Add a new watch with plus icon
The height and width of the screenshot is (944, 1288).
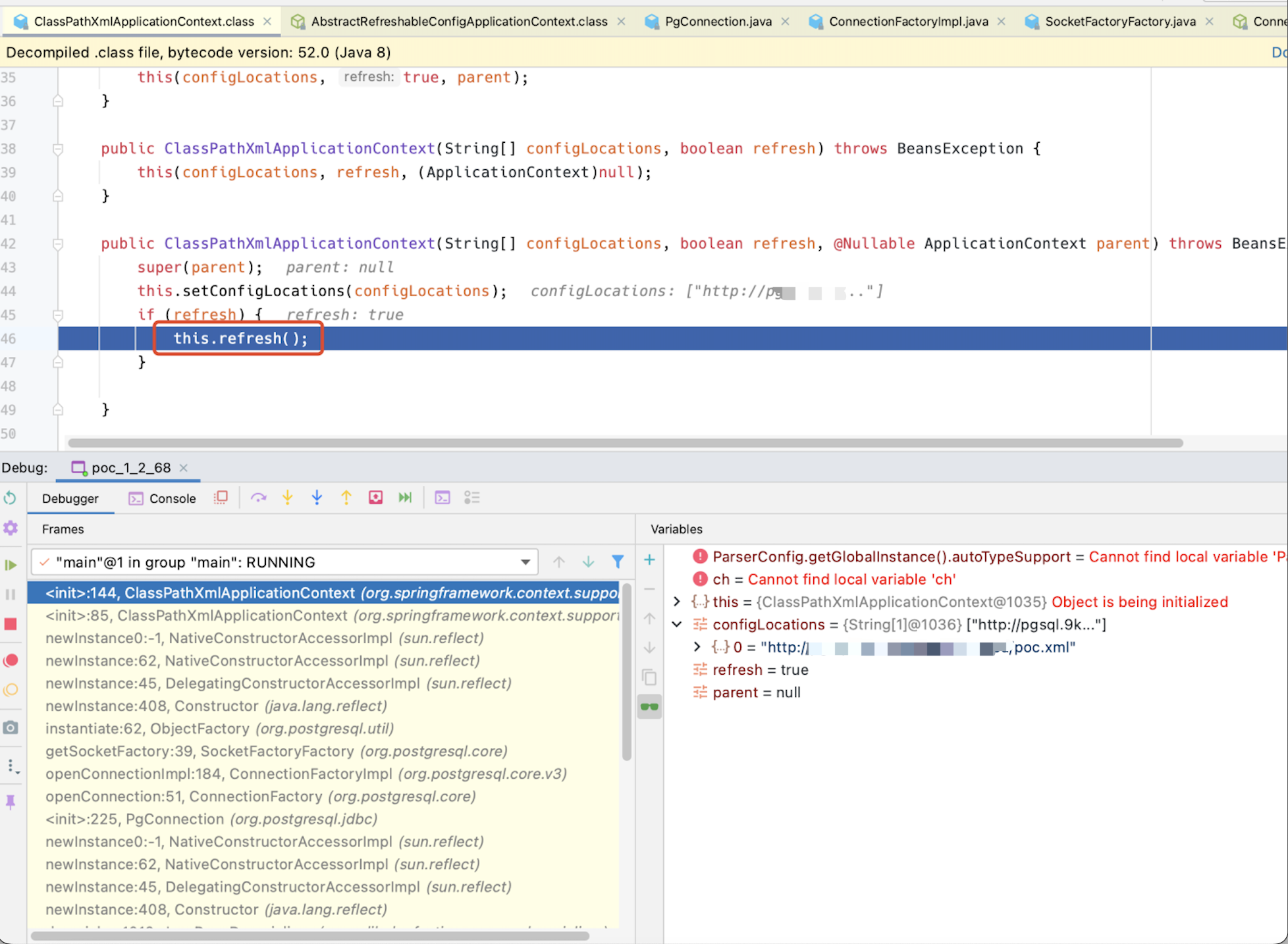649,560
